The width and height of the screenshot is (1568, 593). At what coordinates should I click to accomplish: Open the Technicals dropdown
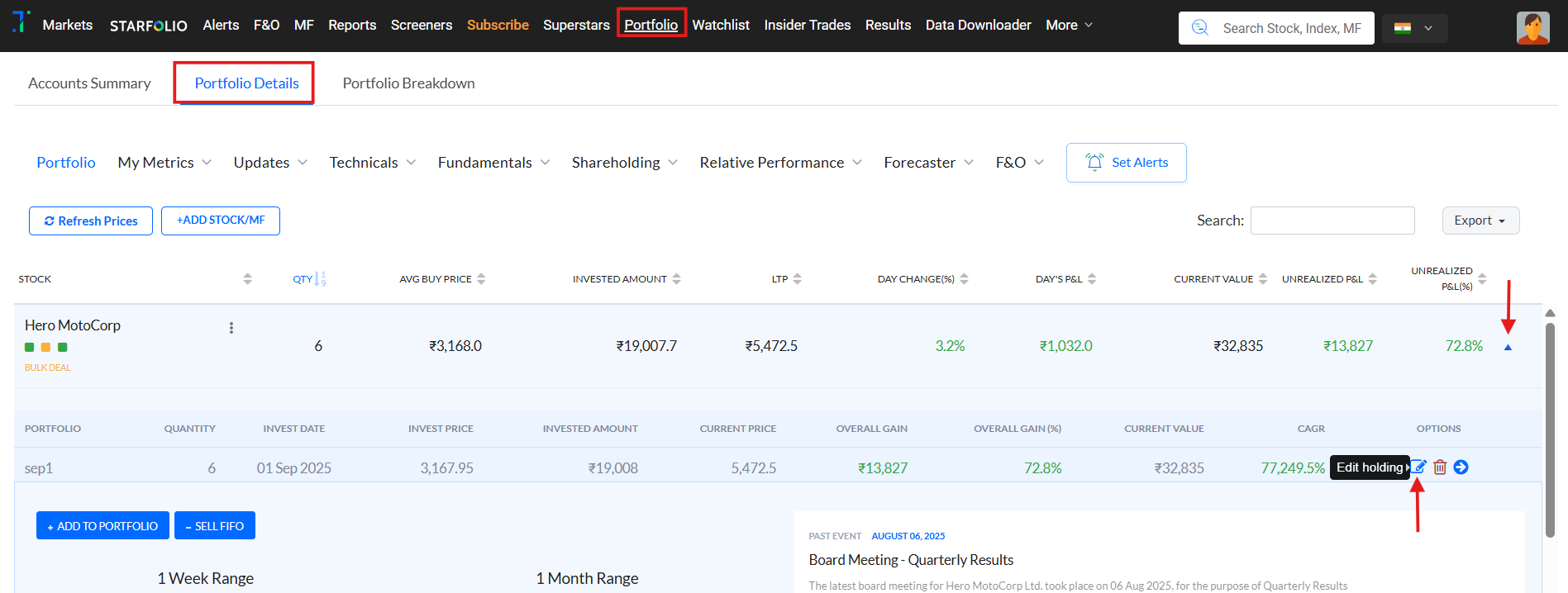tap(372, 163)
